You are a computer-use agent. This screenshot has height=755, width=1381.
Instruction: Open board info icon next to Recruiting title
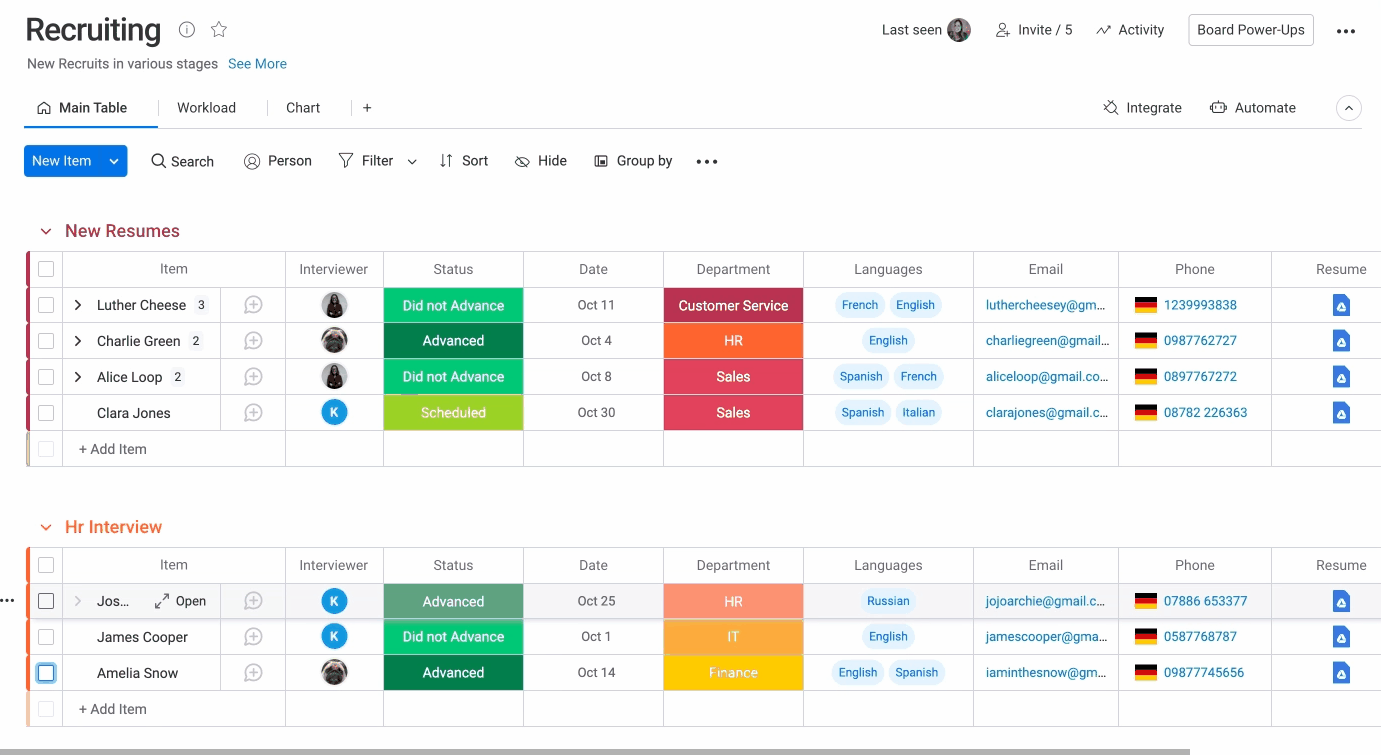tap(187, 30)
